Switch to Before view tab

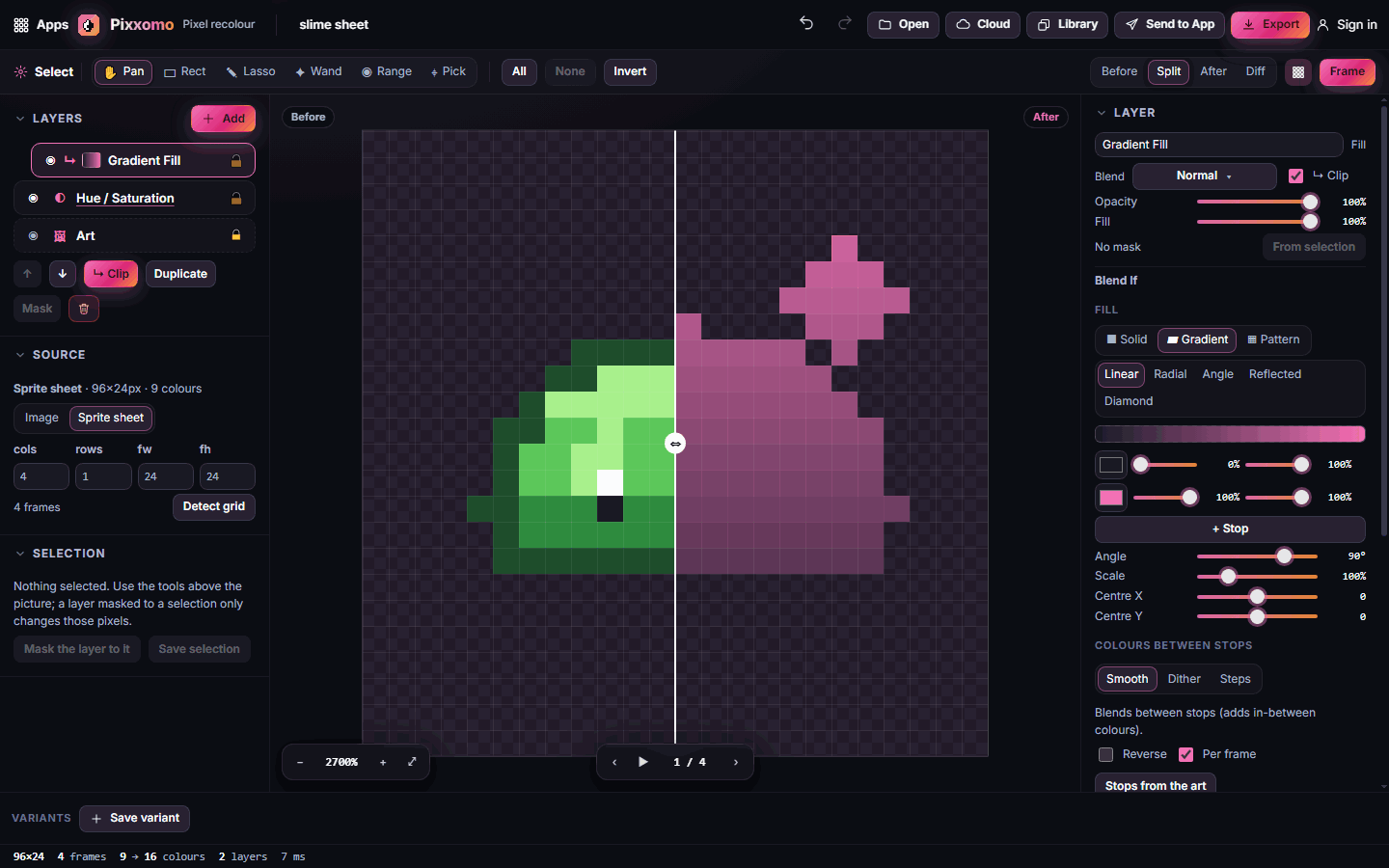point(1119,71)
